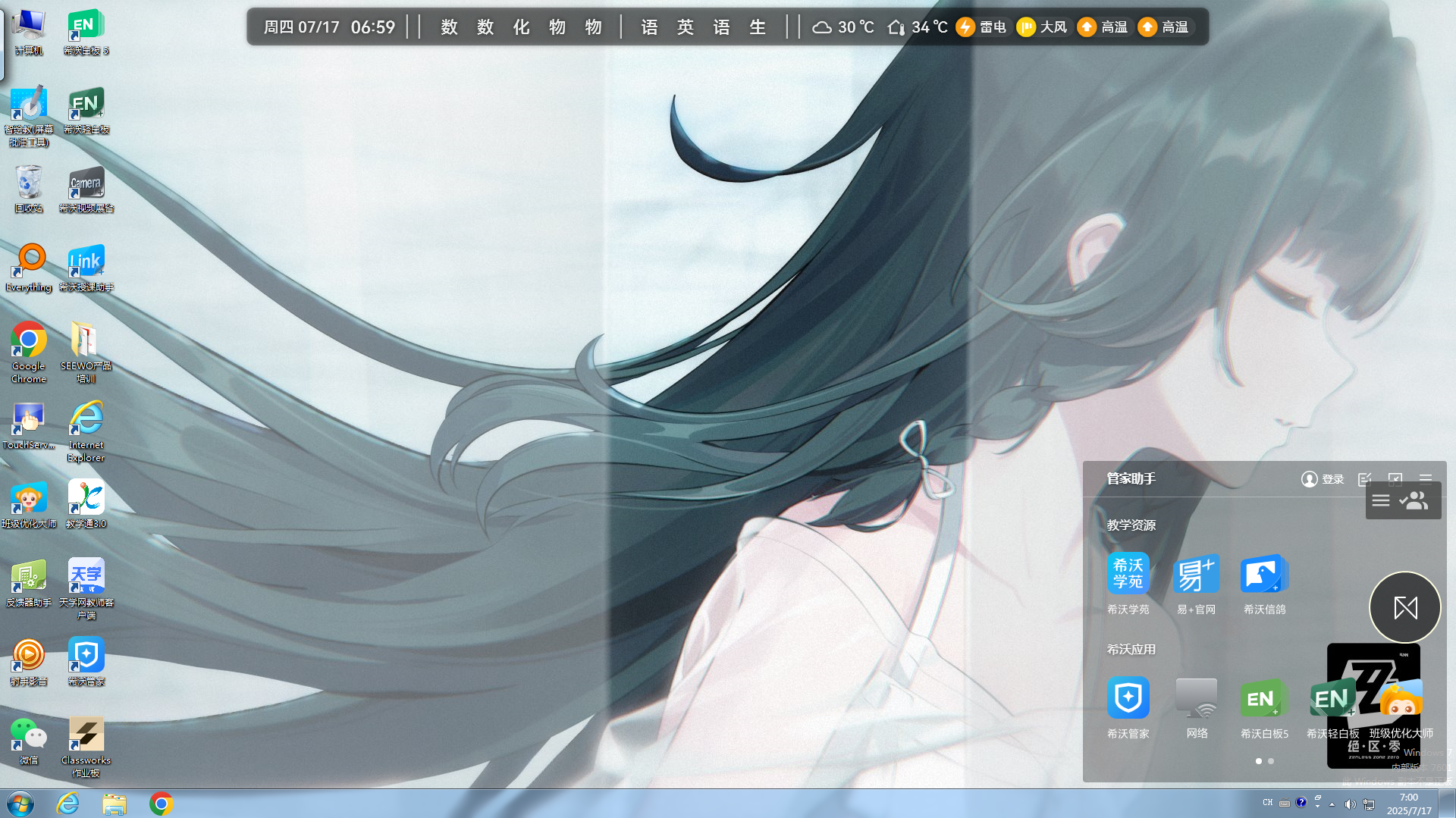Launch Internet Explorer from the taskbar
This screenshot has height=818, width=1456.
click(67, 804)
